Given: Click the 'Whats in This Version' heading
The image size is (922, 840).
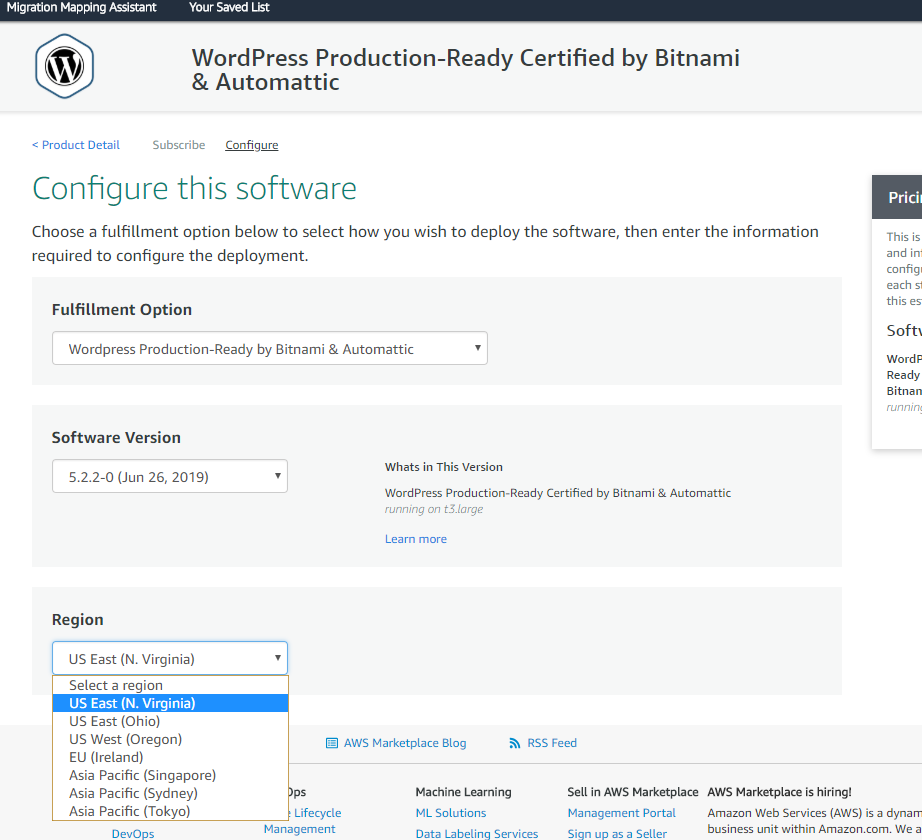Looking at the screenshot, I should (x=444, y=467).
